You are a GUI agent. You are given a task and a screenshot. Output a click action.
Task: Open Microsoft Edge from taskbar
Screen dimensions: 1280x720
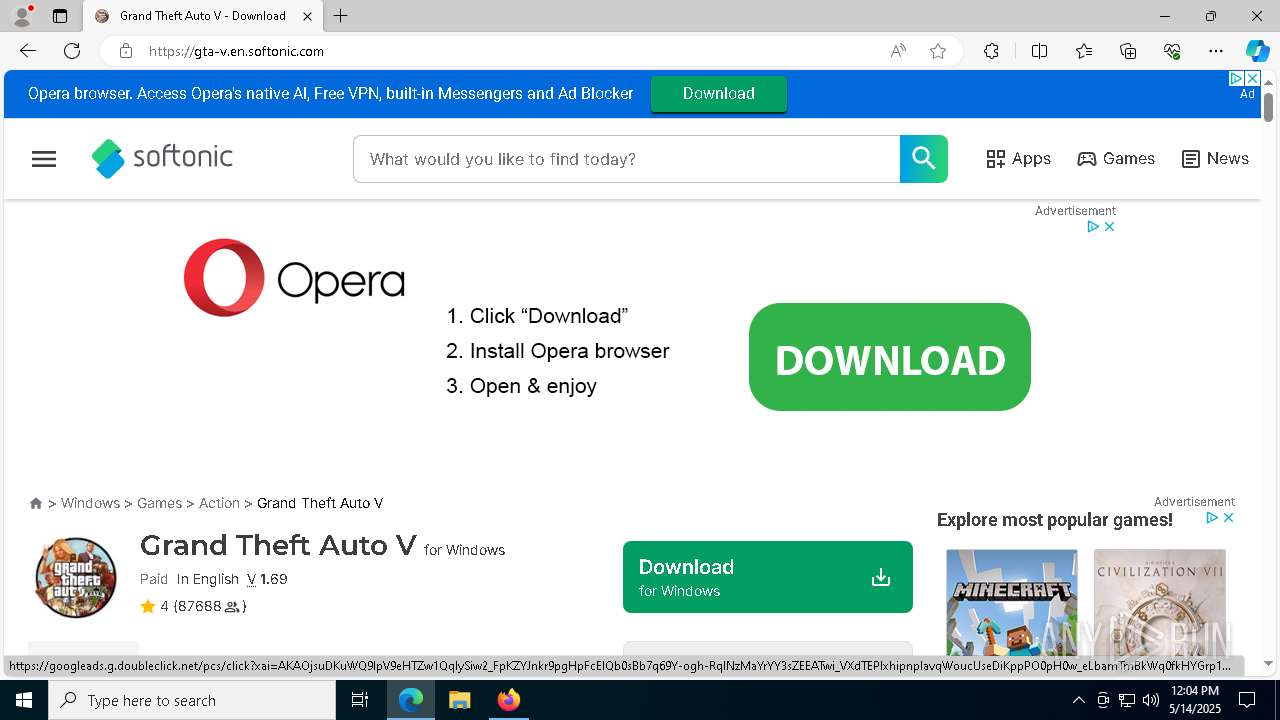click(411, 700)
